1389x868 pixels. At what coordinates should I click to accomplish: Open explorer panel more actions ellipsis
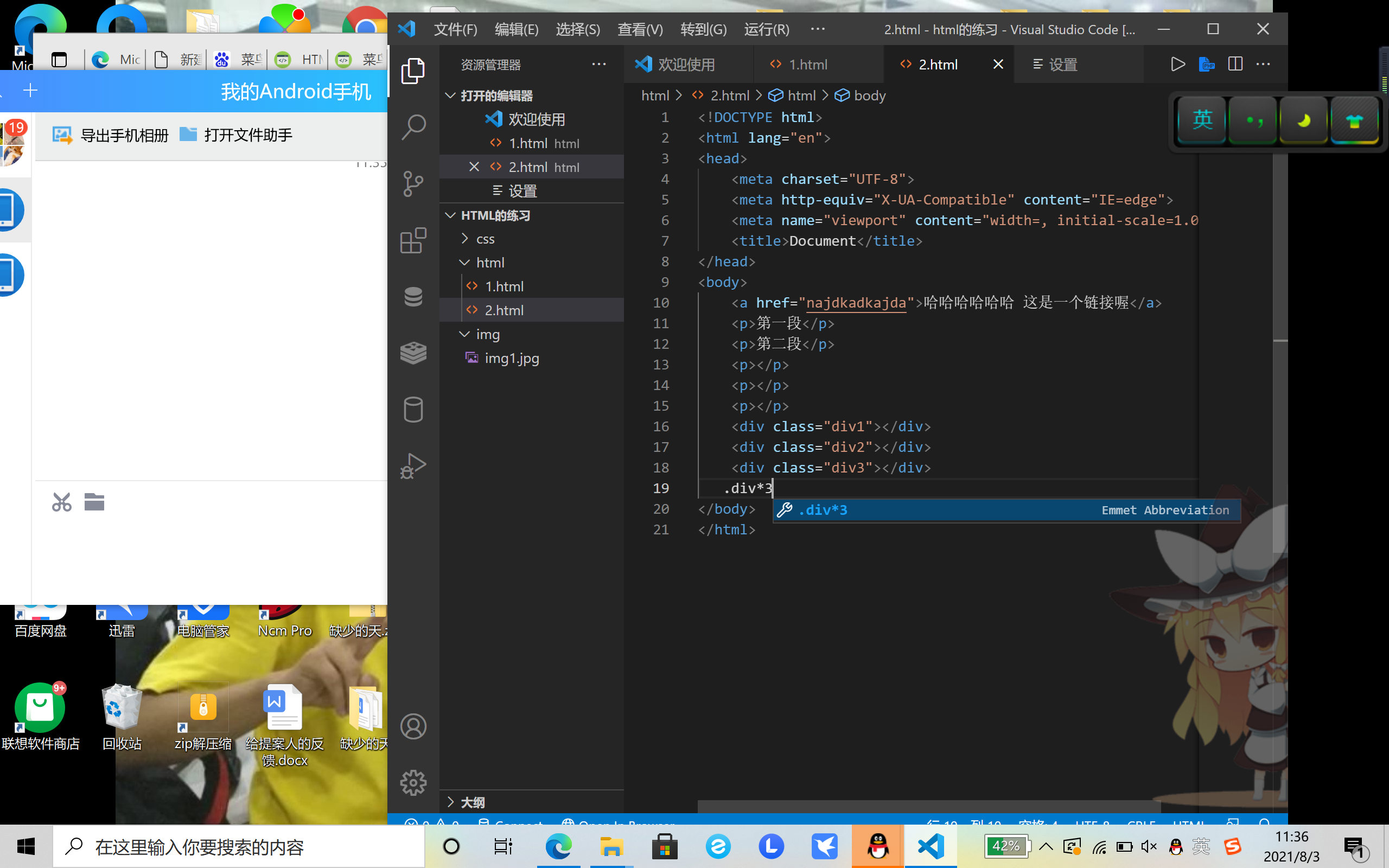click(x=598, y=65)
